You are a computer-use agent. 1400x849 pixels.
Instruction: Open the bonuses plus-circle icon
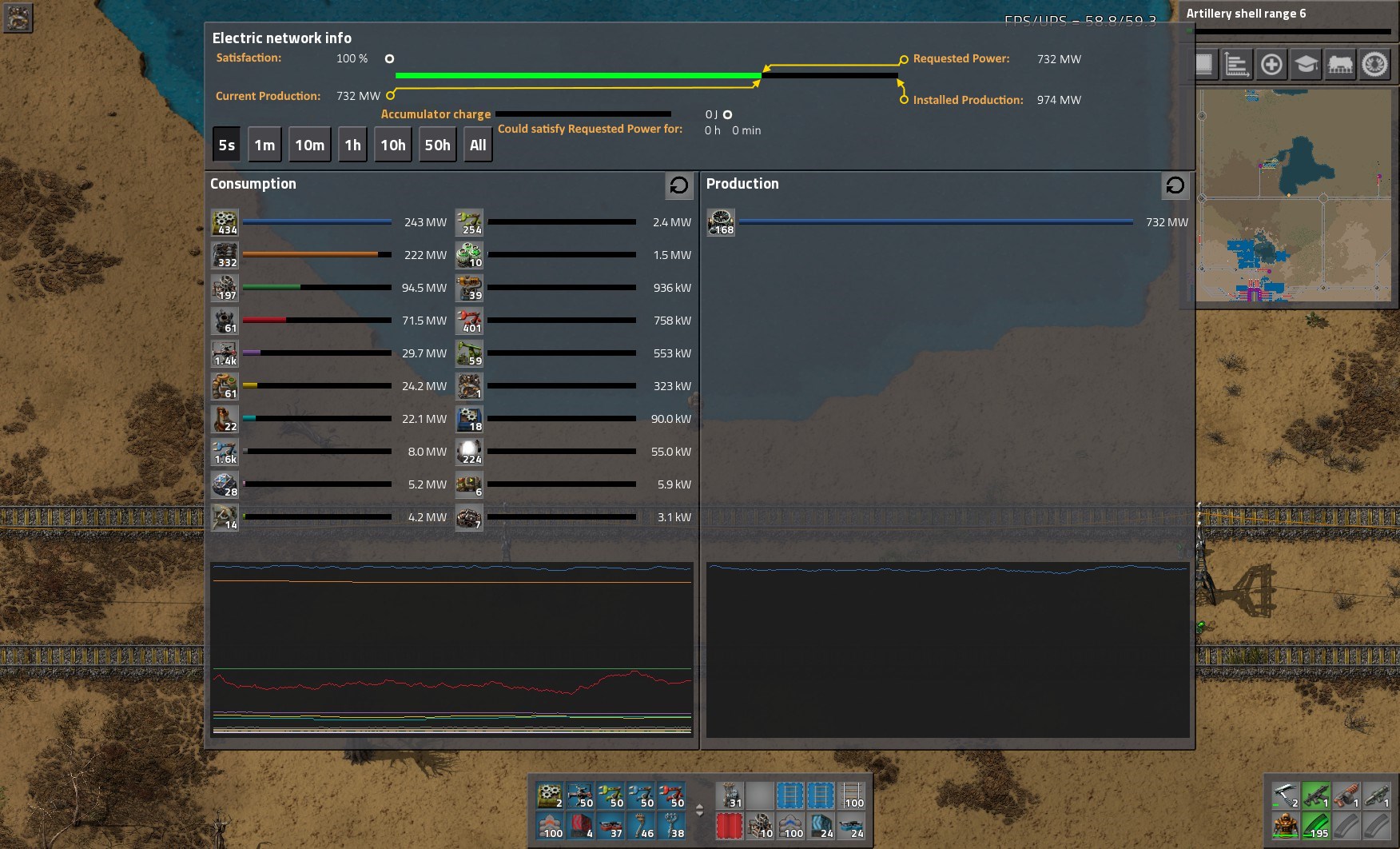click(1271, 64)
